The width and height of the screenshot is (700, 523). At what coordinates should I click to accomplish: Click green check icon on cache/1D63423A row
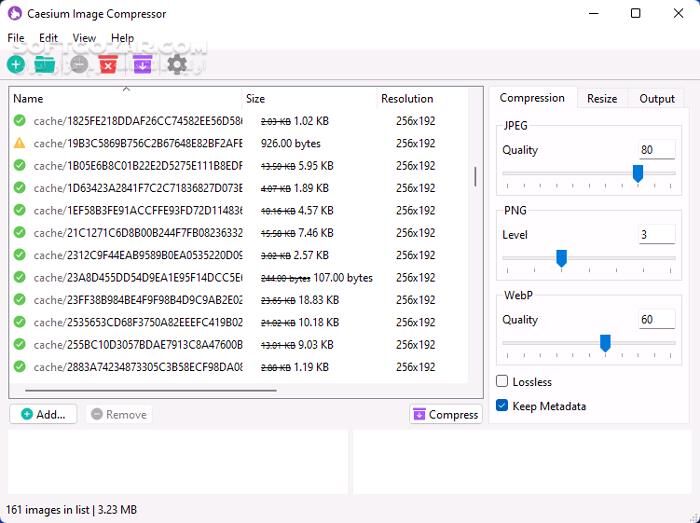click(19, 187)
